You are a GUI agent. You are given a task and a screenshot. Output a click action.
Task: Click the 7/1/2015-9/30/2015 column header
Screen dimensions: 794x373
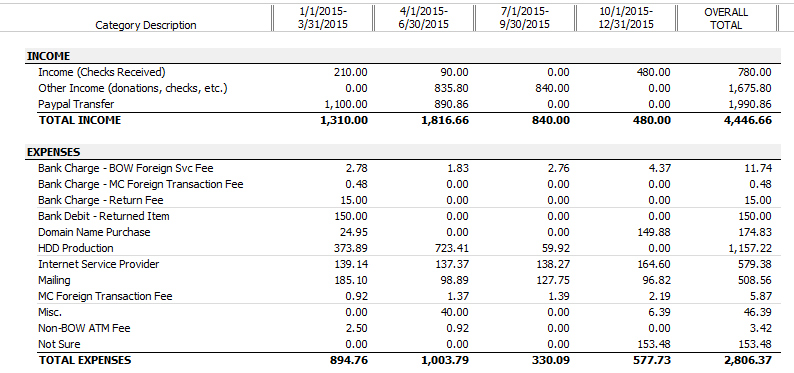(x=525, y=18)
